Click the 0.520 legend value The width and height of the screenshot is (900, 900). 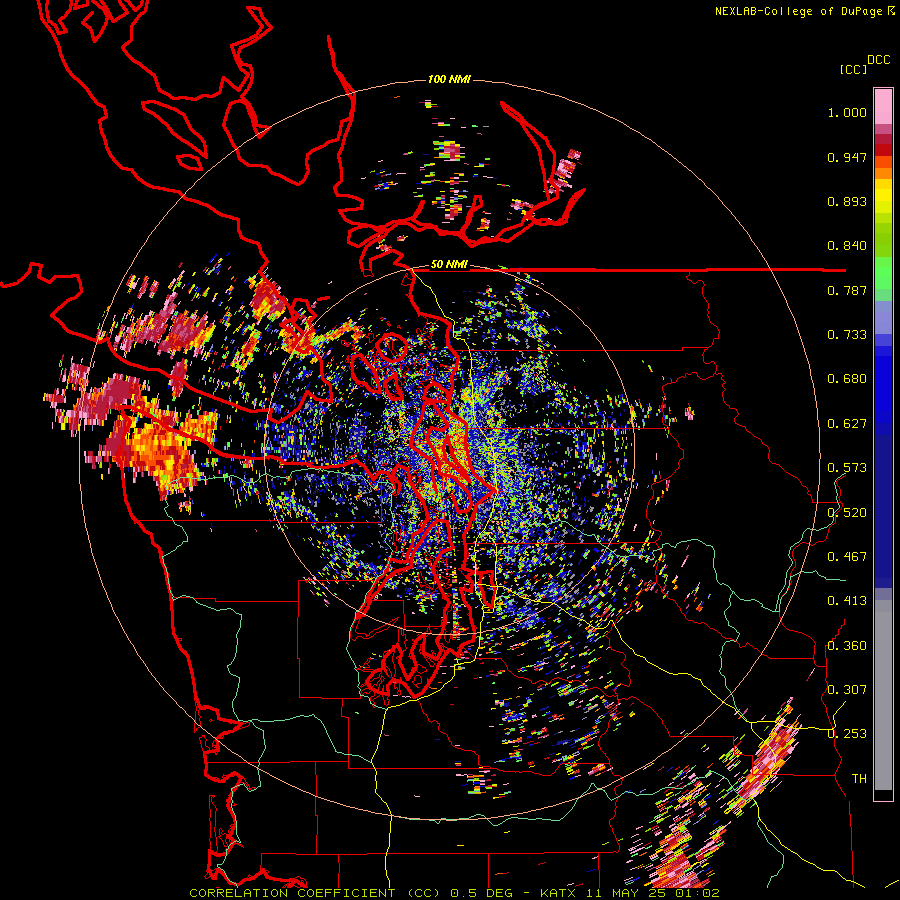coord(847,512)
